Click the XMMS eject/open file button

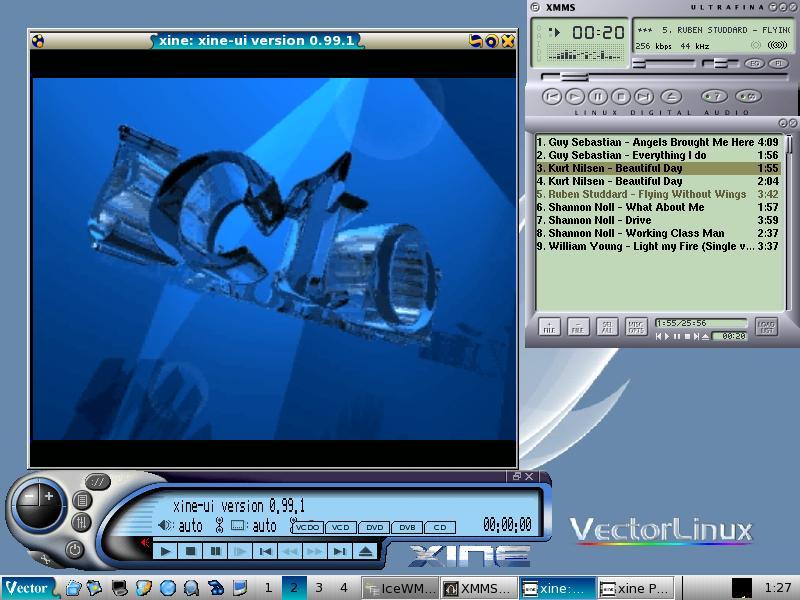tap(671, 97)
